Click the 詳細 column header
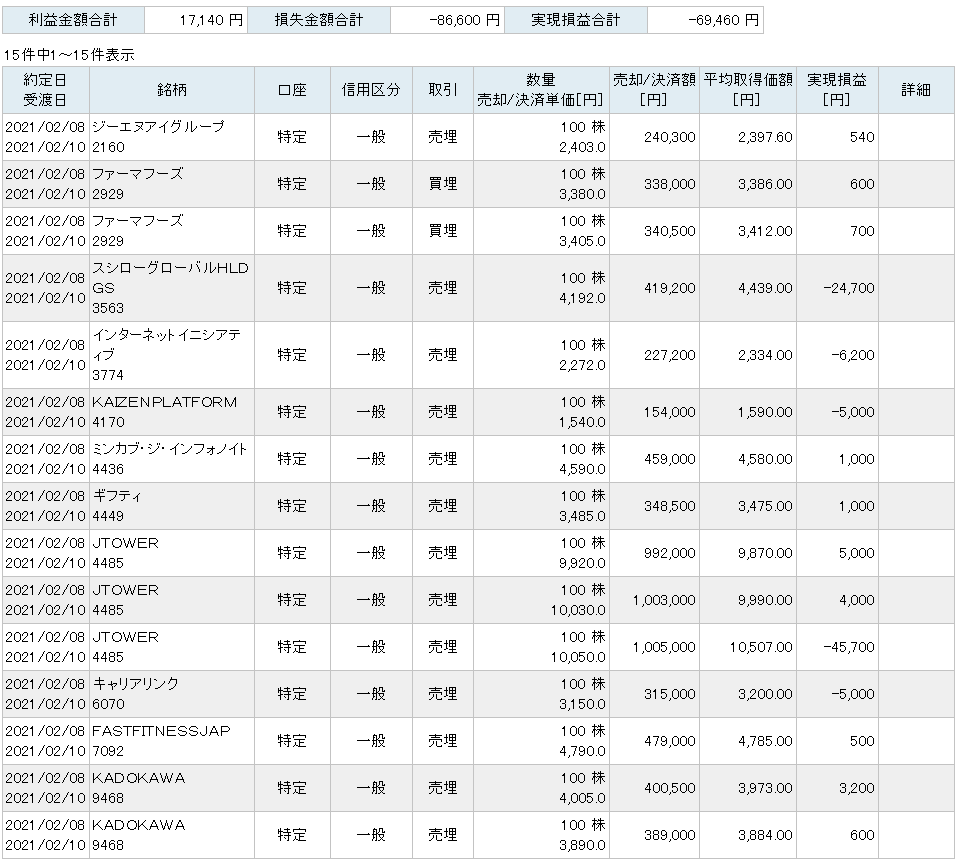 [916, 90]
